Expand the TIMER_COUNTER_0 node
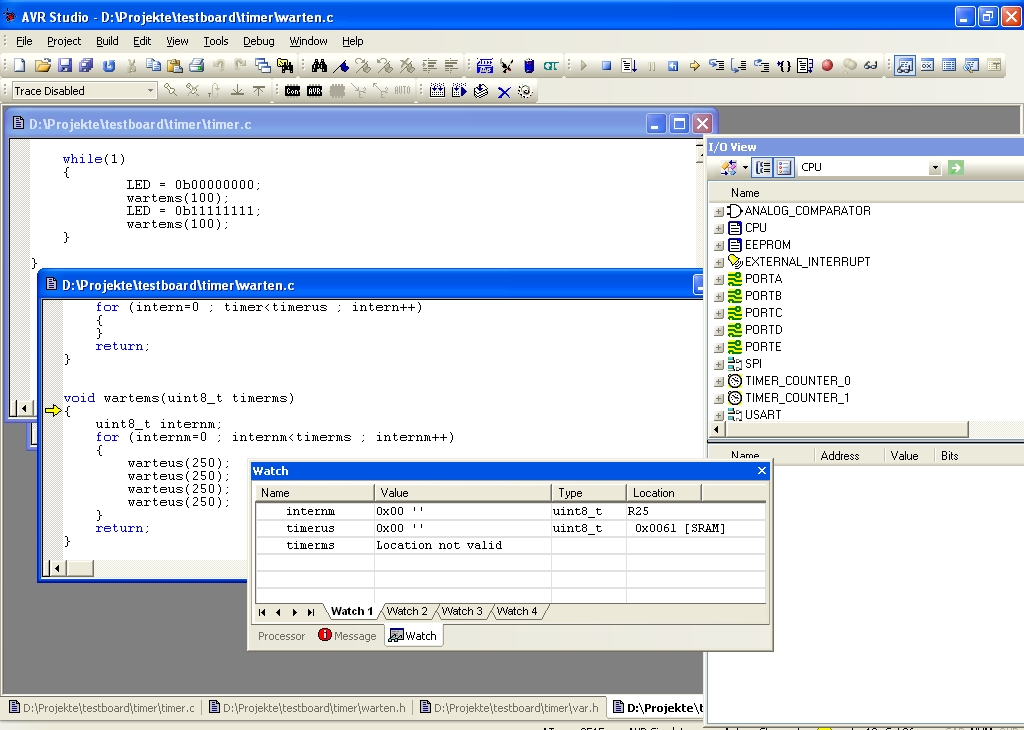 click(718, 381)
